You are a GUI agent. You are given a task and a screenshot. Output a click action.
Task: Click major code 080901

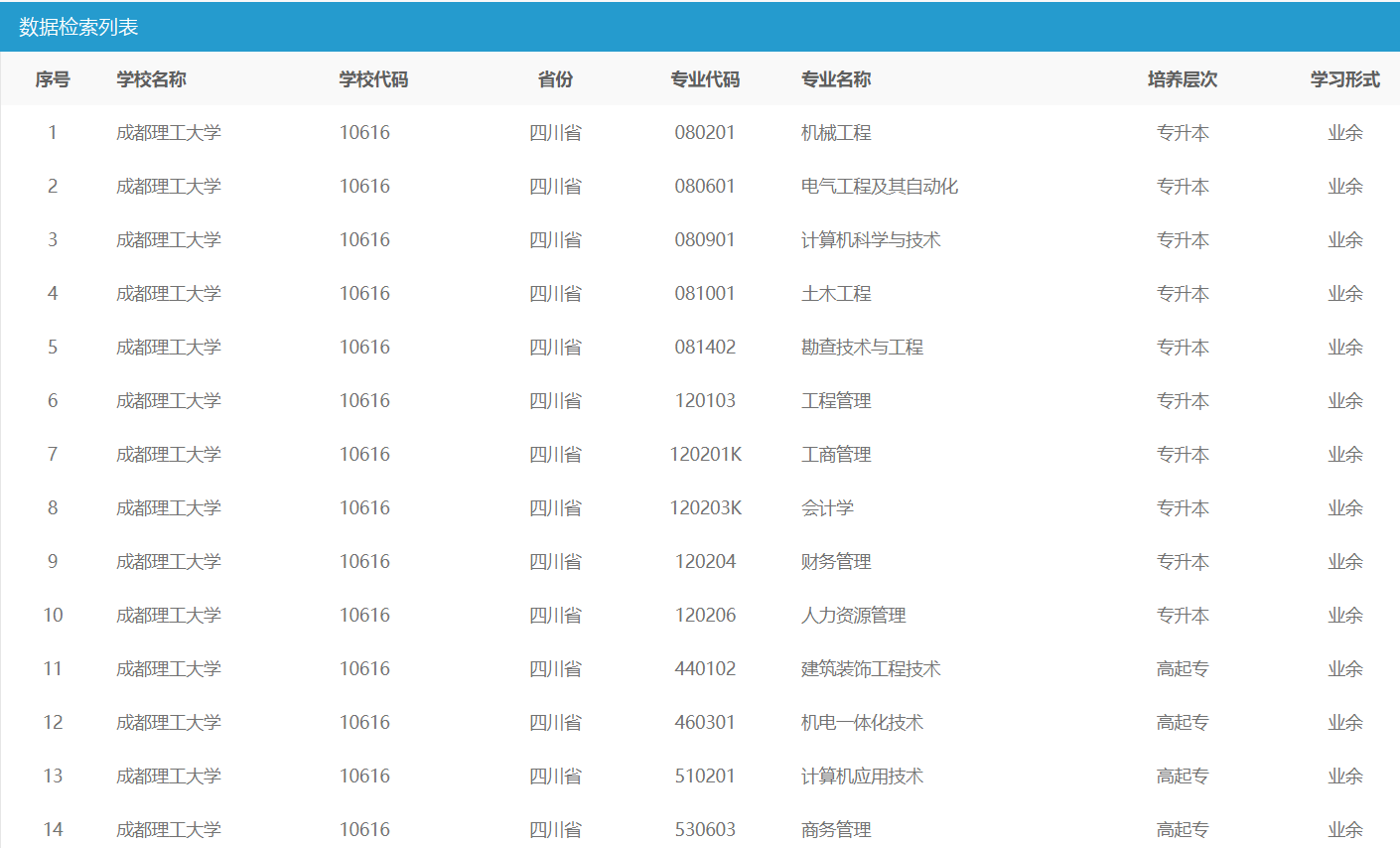(x=705, y=240)
